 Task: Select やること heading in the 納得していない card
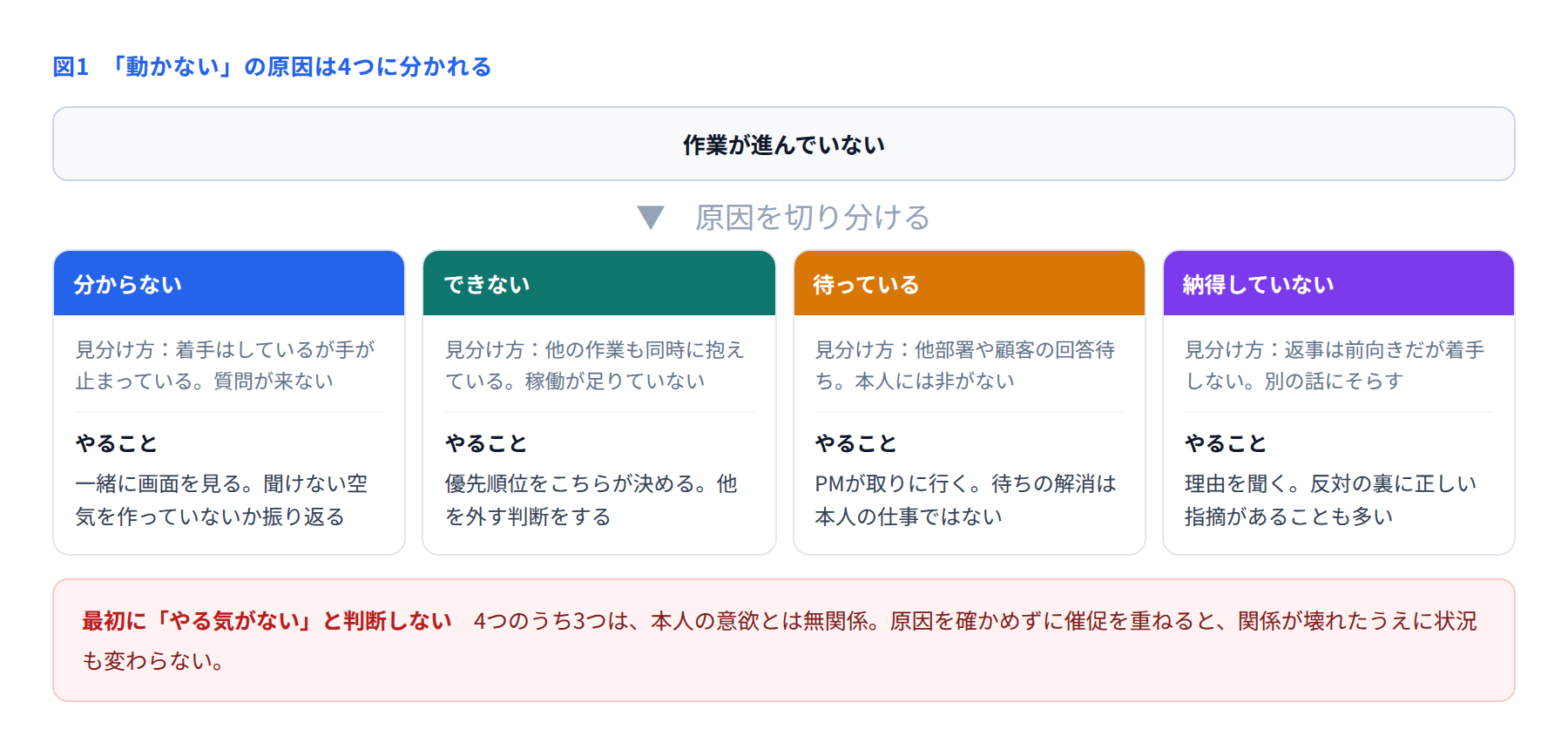[x=1226, y=443]
